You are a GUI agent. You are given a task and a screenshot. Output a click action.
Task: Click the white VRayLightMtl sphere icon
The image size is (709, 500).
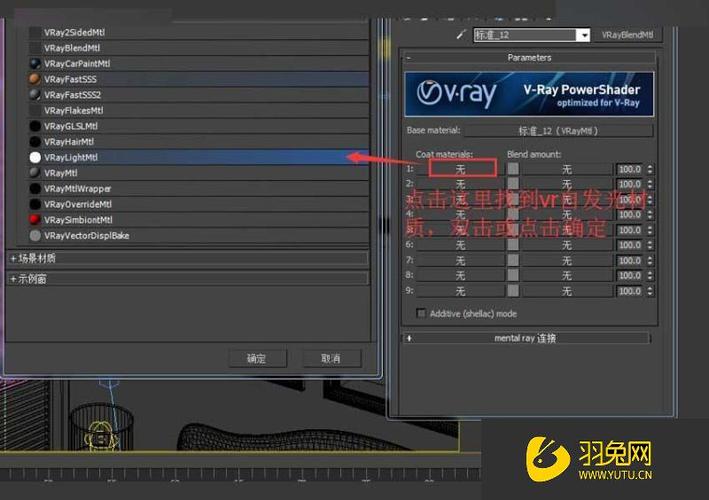(35, 157)
